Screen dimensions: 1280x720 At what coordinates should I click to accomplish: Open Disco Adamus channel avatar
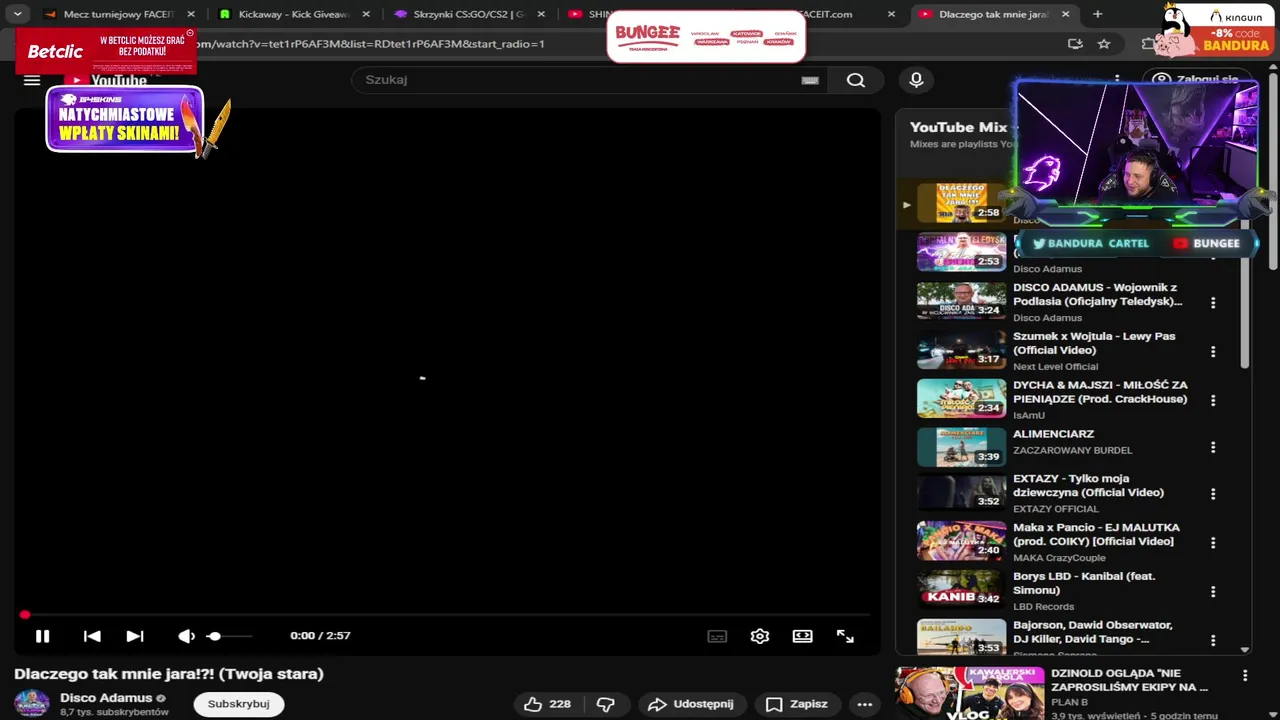coord(32,703)
